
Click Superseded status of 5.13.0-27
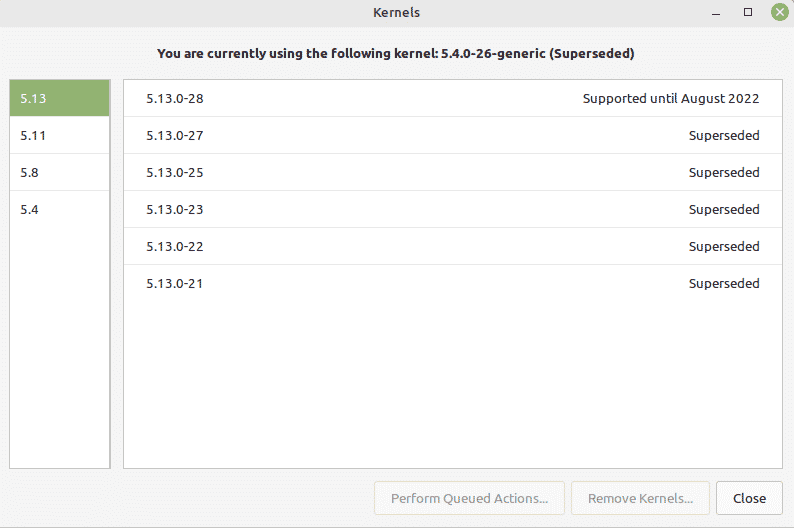click(724, 135)
